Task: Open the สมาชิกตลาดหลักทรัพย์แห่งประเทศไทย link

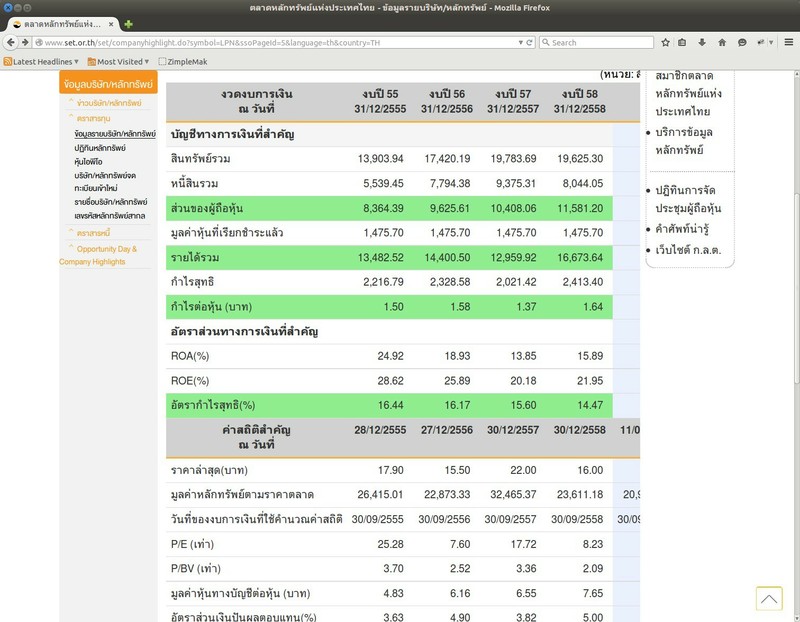Action: (x=688, y=93)
